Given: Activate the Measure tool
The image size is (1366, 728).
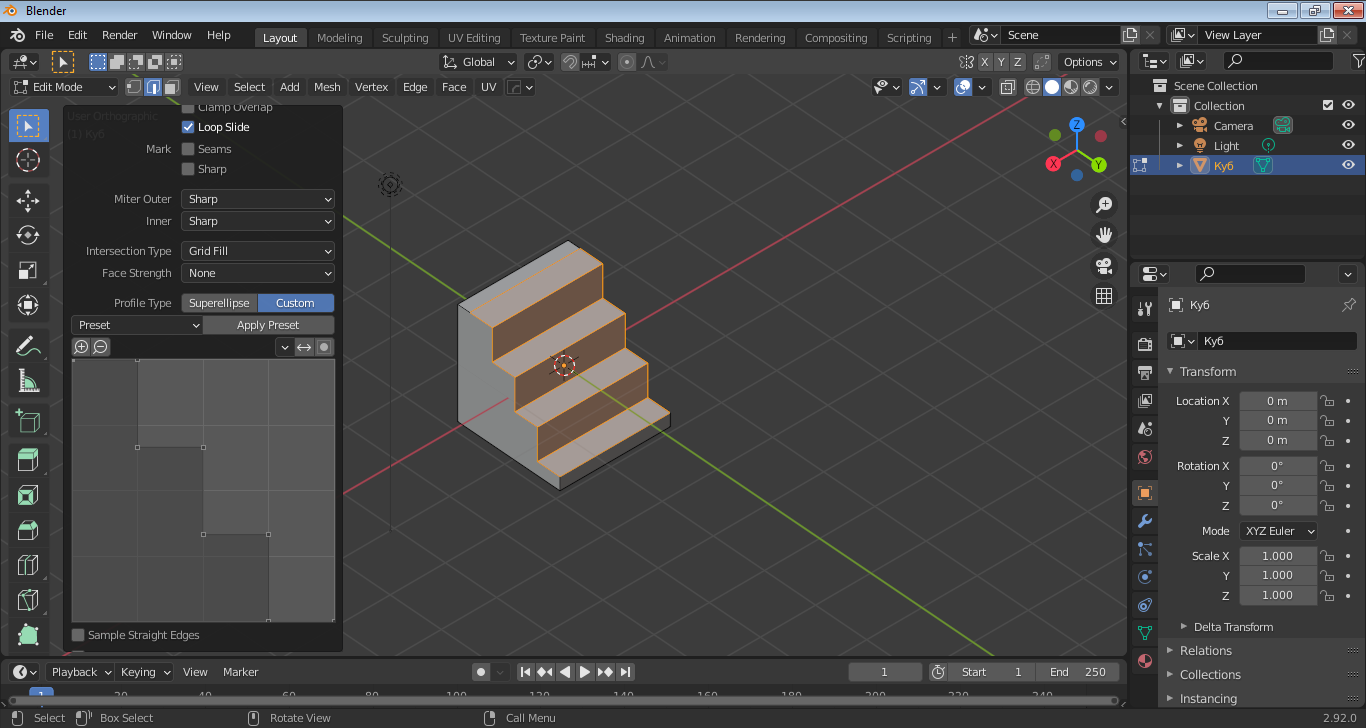Looking at the screenshot, I should [x=28, y=381].
